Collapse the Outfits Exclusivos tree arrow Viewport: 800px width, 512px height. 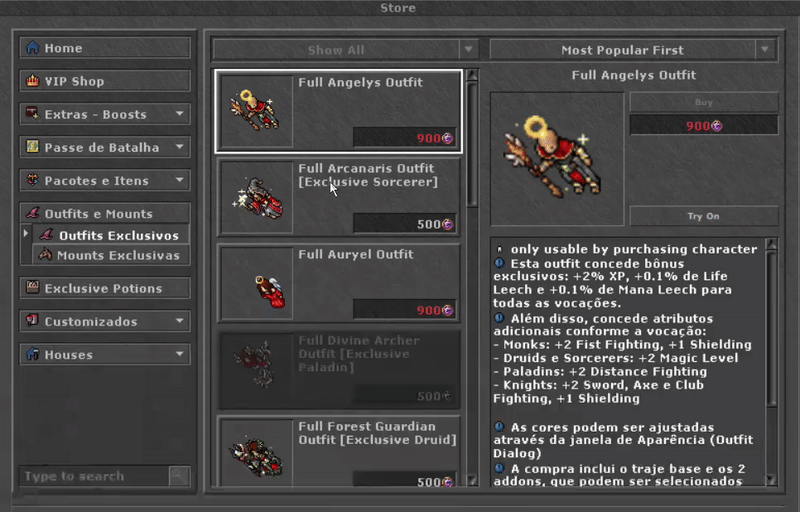click(x=26, y=234)
